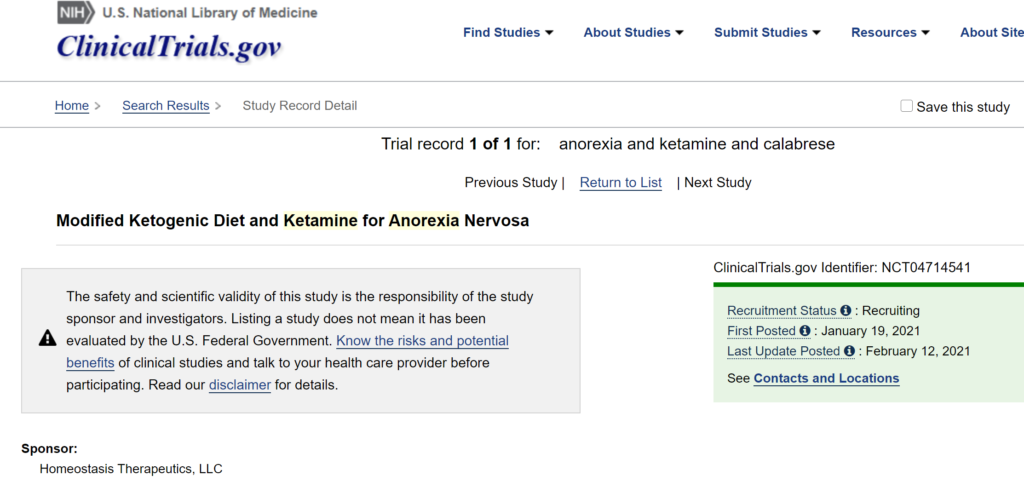Click the ClinicalTrials.gov site logo
This screenshot has width=1024, height=481.
pyautogui.click(x=169, y=47)
